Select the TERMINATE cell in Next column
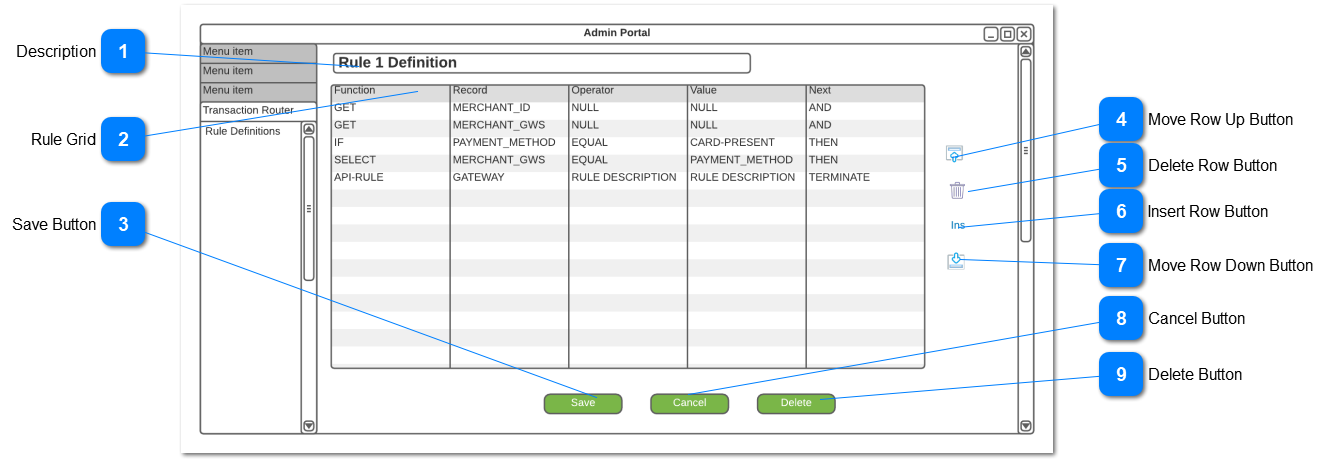Image resolution: width=1329 pixels, height=462 pixels. pos(839,178)
